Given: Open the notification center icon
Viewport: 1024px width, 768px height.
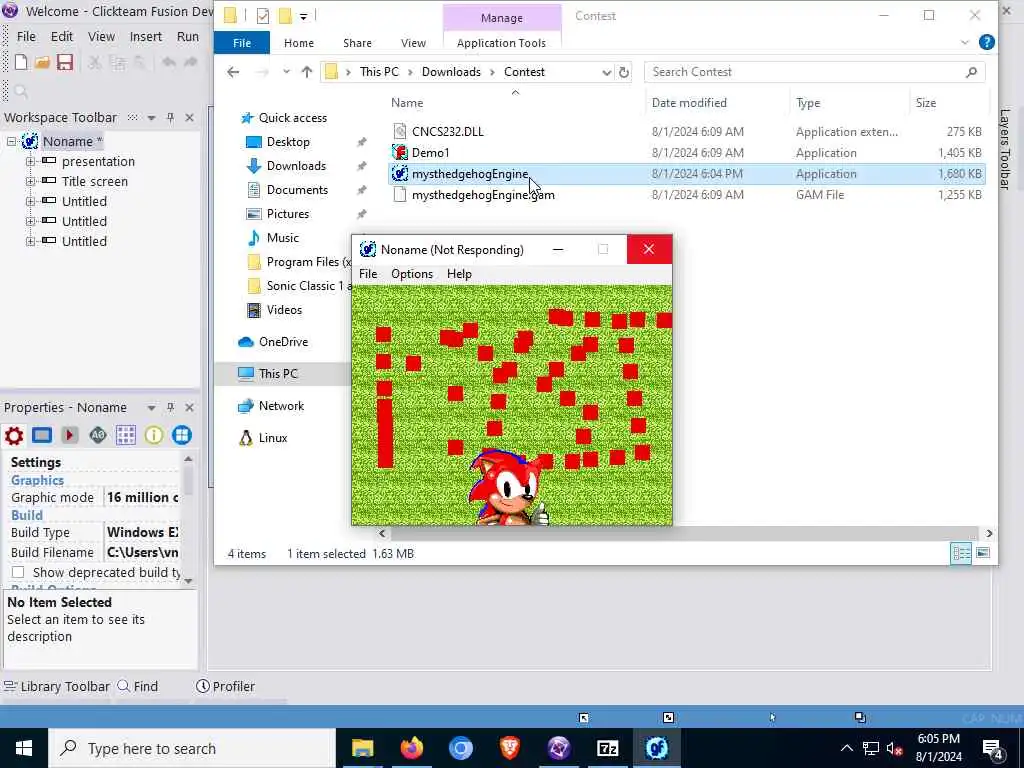Looking at the screenshot, I should 993,749.
